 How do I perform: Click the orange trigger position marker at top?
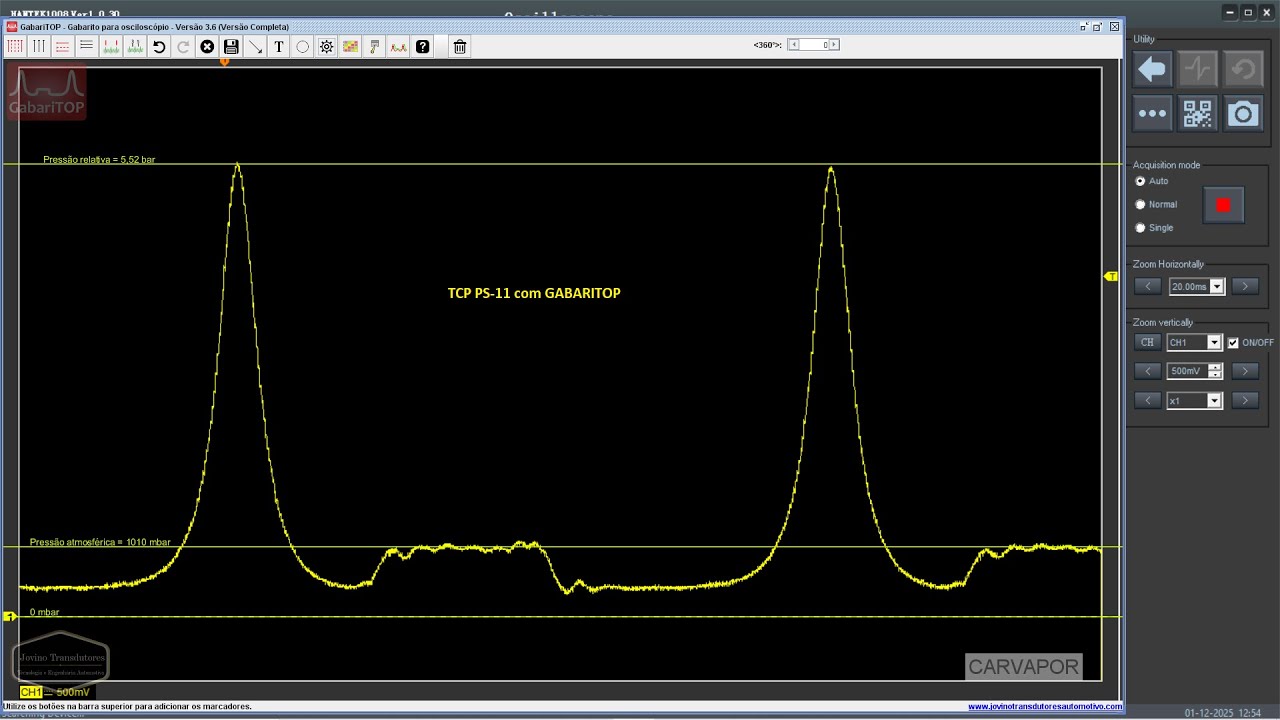(x=225, y=62)
